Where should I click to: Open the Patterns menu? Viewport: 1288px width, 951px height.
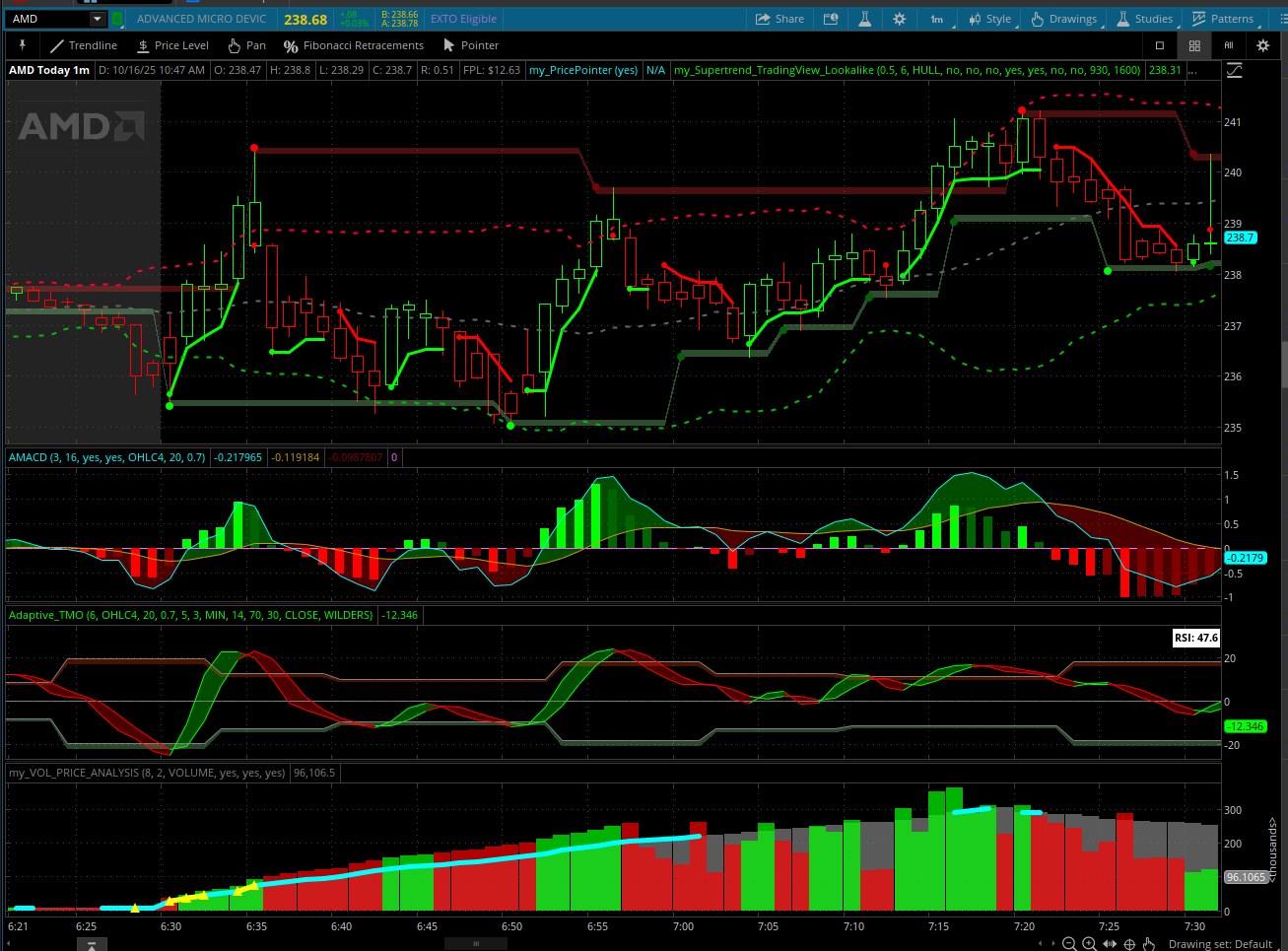tap(1223, 19)
